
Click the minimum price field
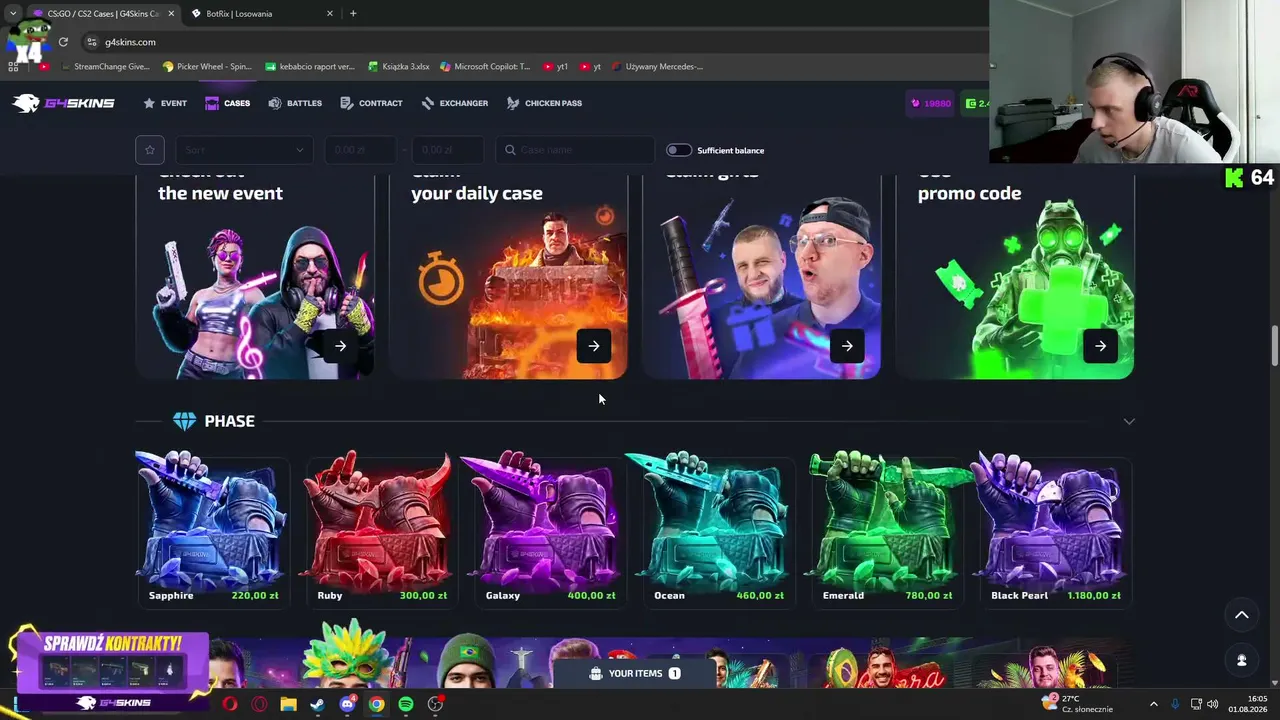(x=360, y=150)
